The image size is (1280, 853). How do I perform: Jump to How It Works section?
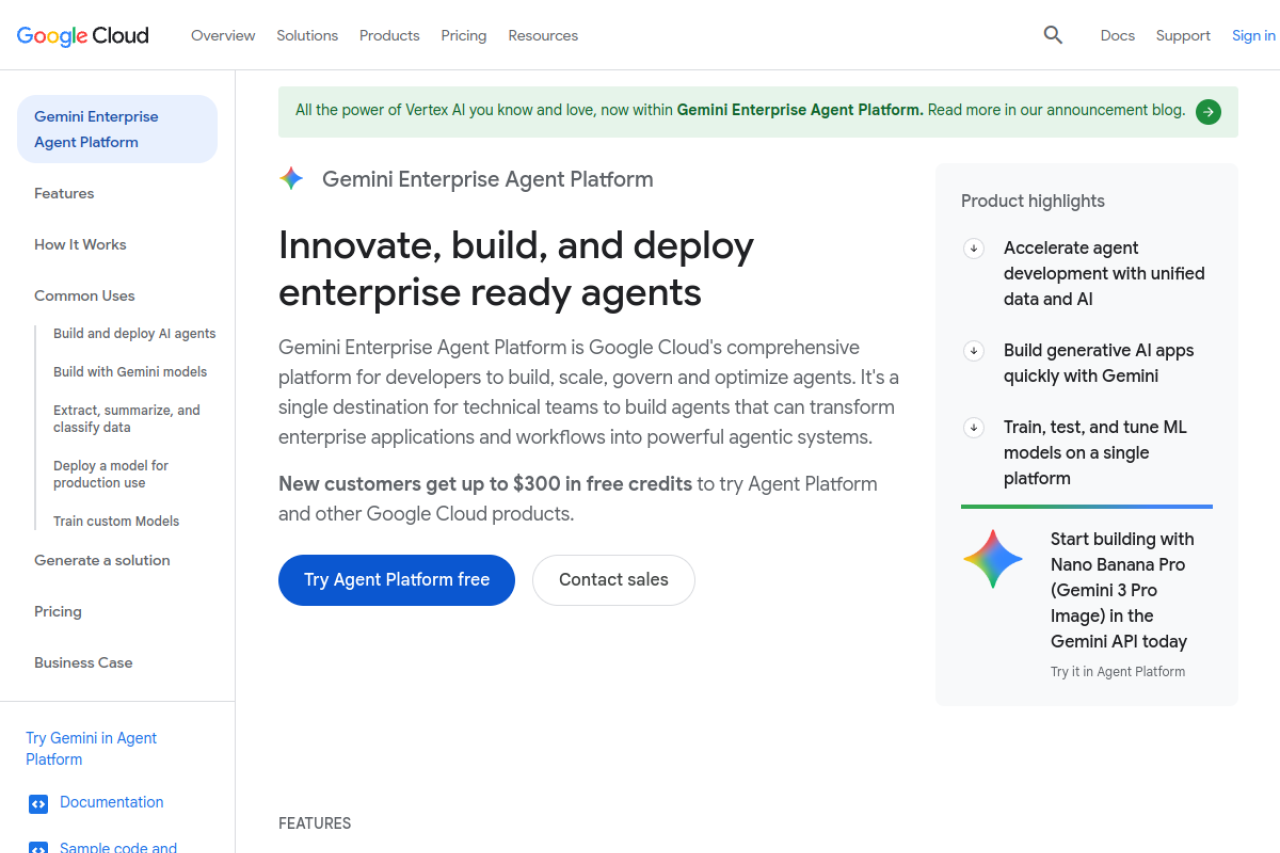[x=80, y=245]
